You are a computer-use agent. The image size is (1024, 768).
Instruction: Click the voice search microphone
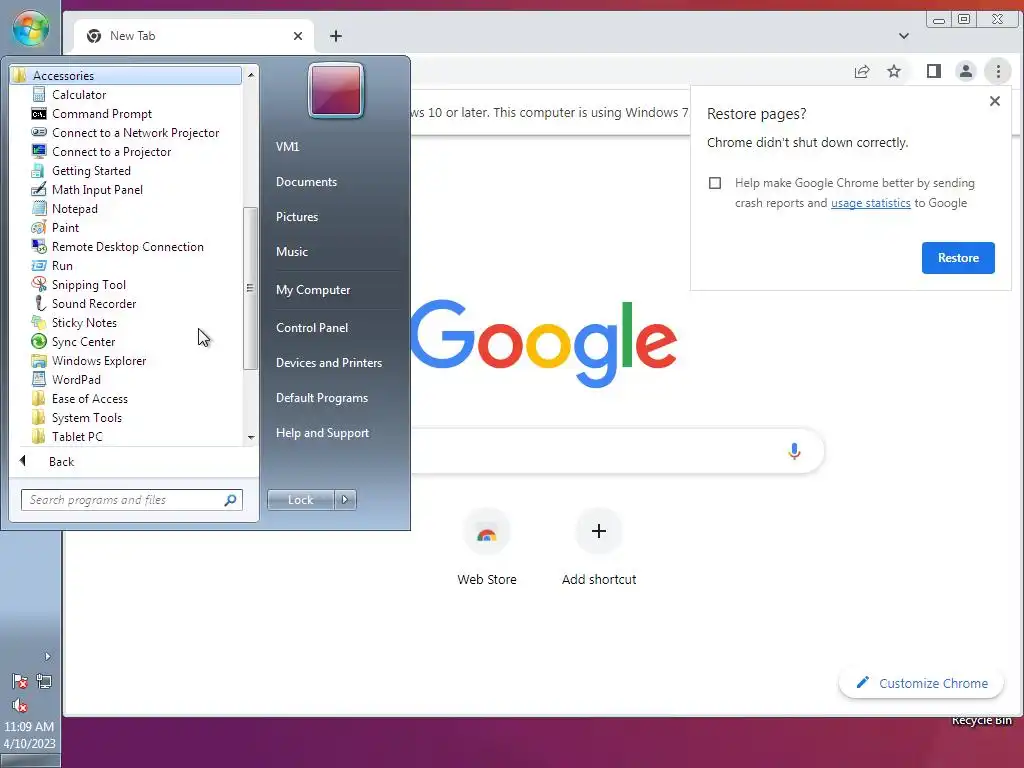click(x=794, y=451)
